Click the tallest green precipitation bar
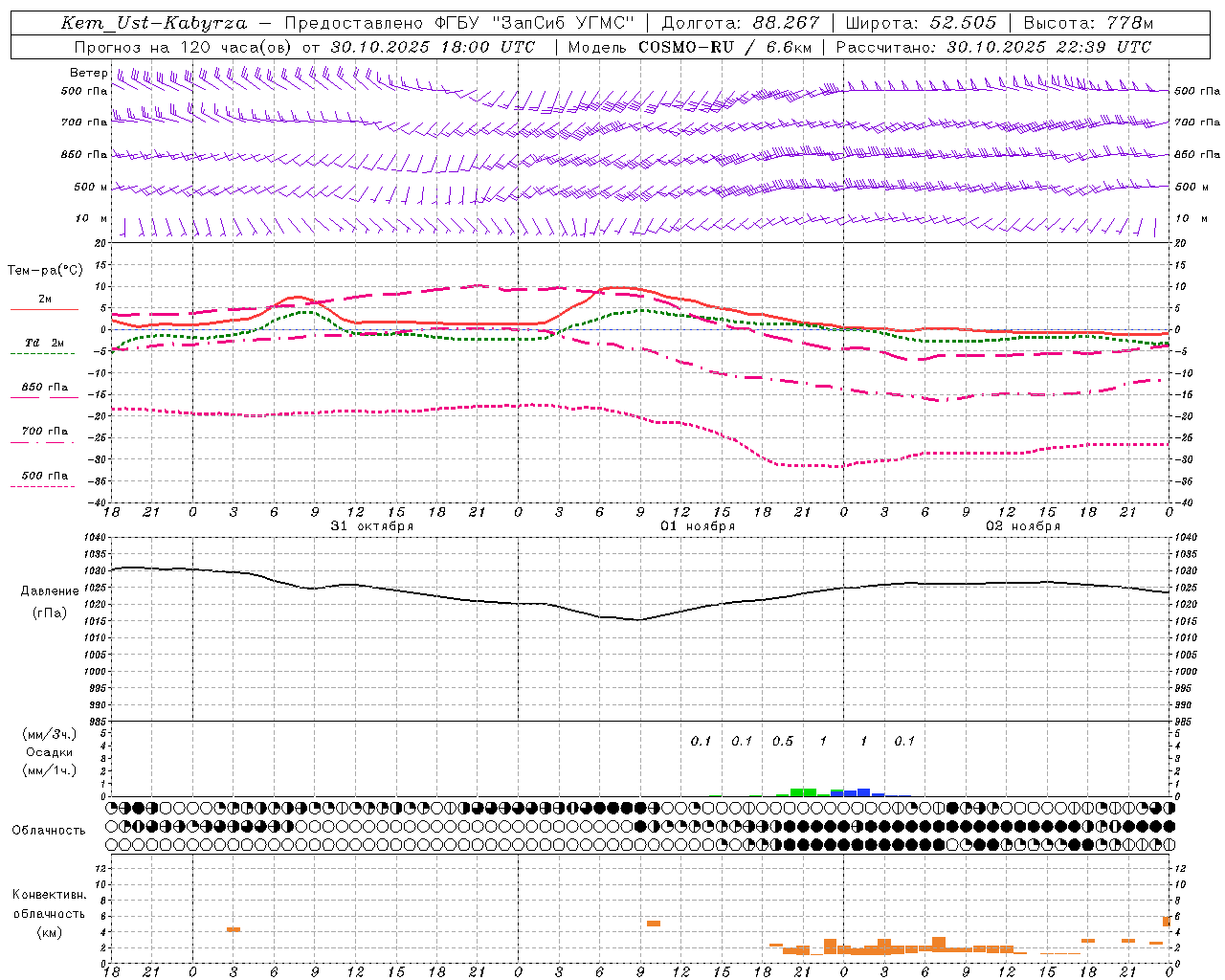The image size is (1225, 980). pos(803,792)
